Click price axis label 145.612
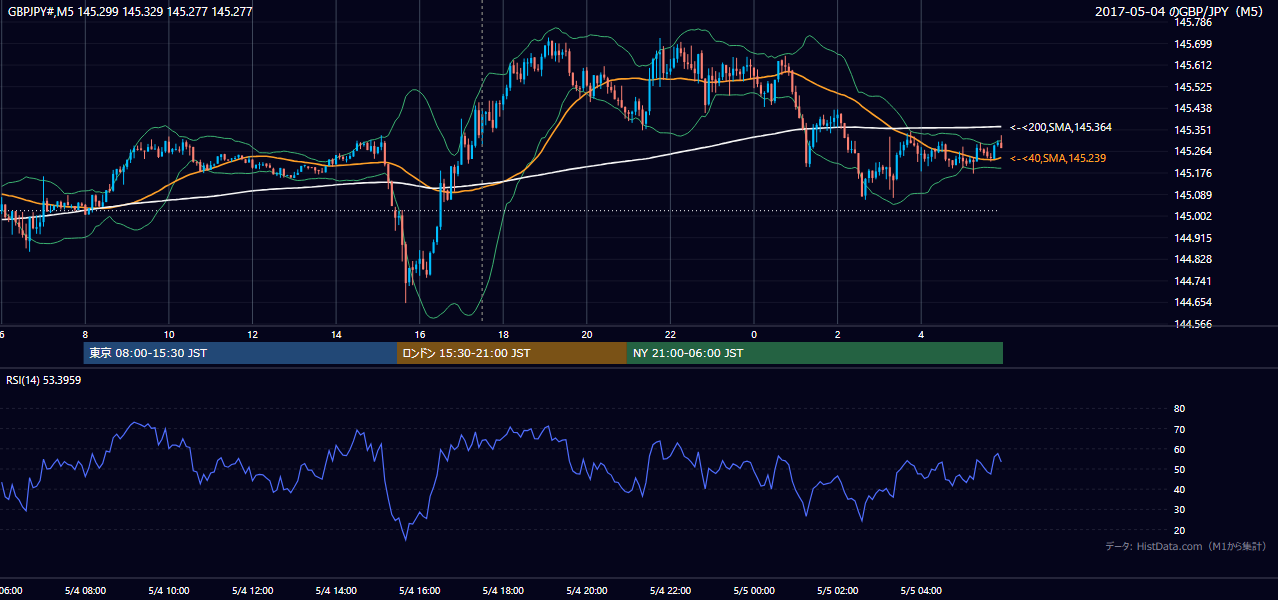Viewport: 1278px width, 600px height. (1192, 65)
